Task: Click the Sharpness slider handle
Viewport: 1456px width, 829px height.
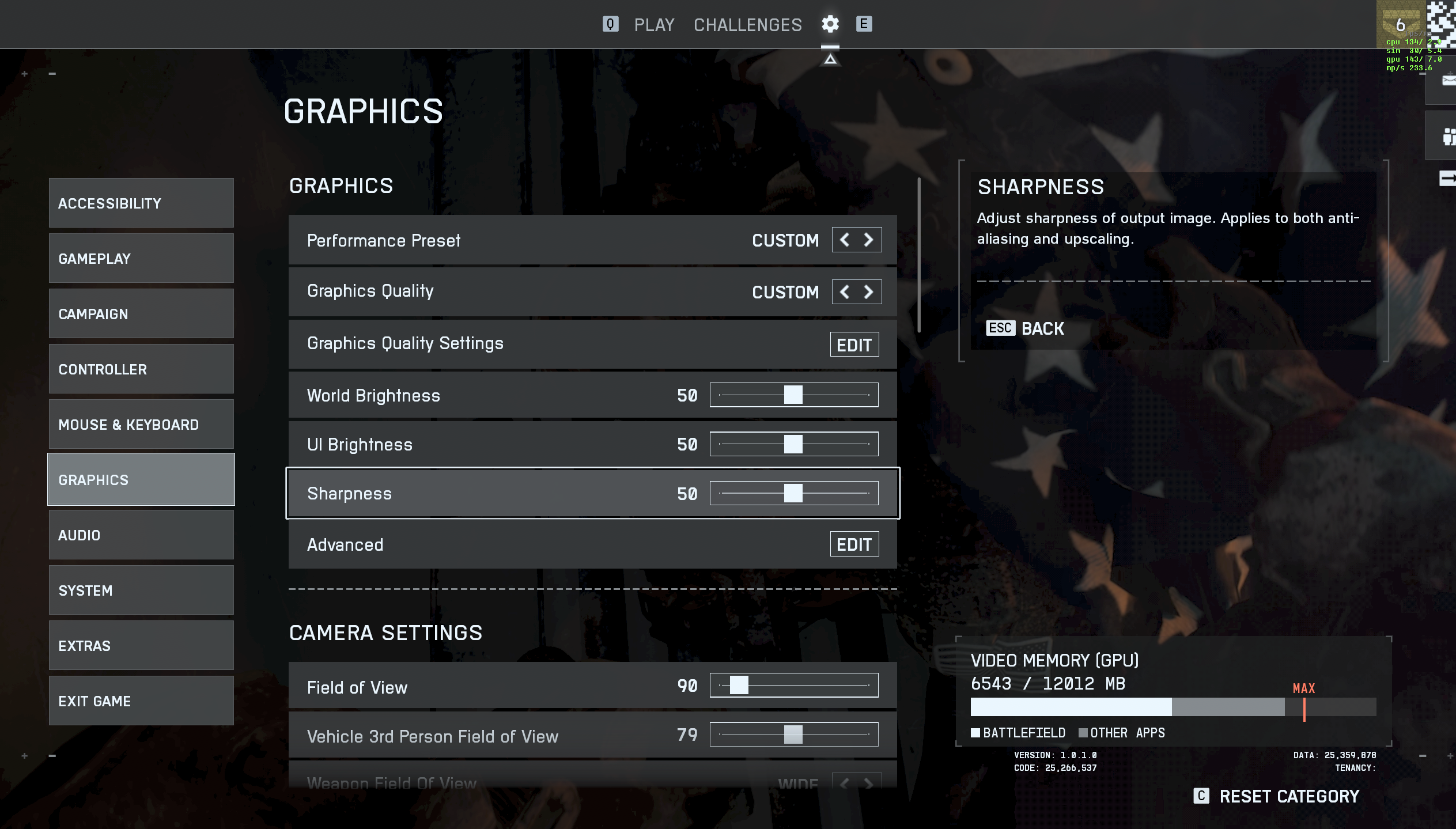Action: click(793, 493)
